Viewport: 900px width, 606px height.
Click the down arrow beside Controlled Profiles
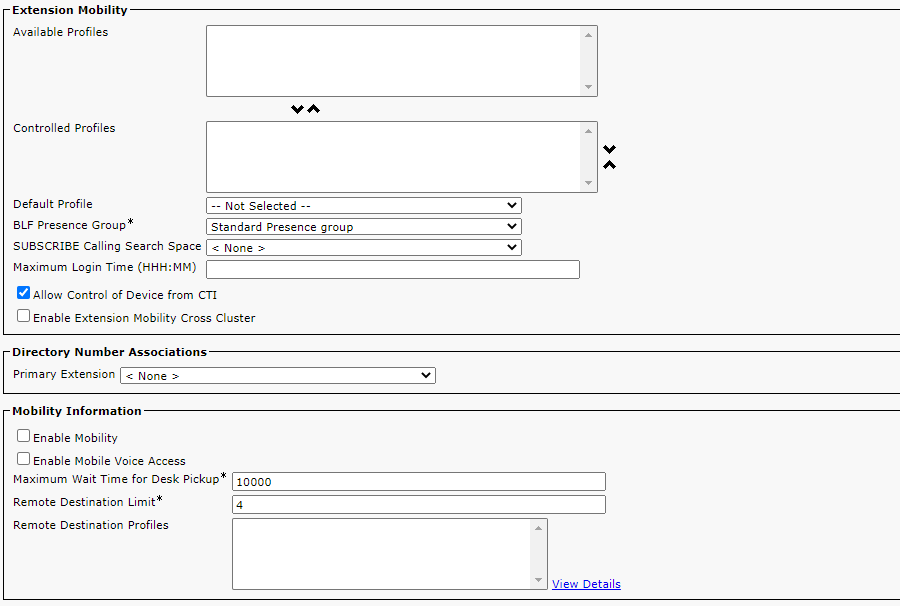(609, 149)
